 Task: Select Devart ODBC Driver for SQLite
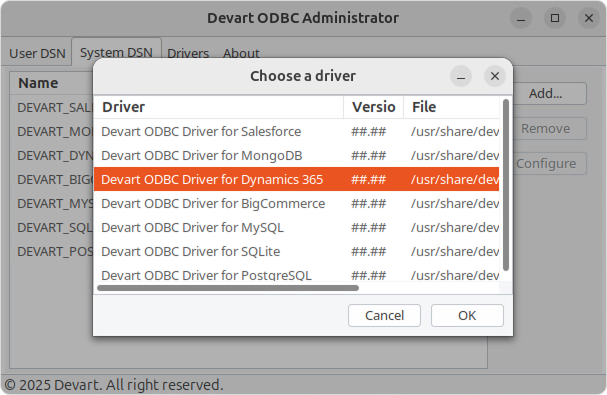(297, 251)
